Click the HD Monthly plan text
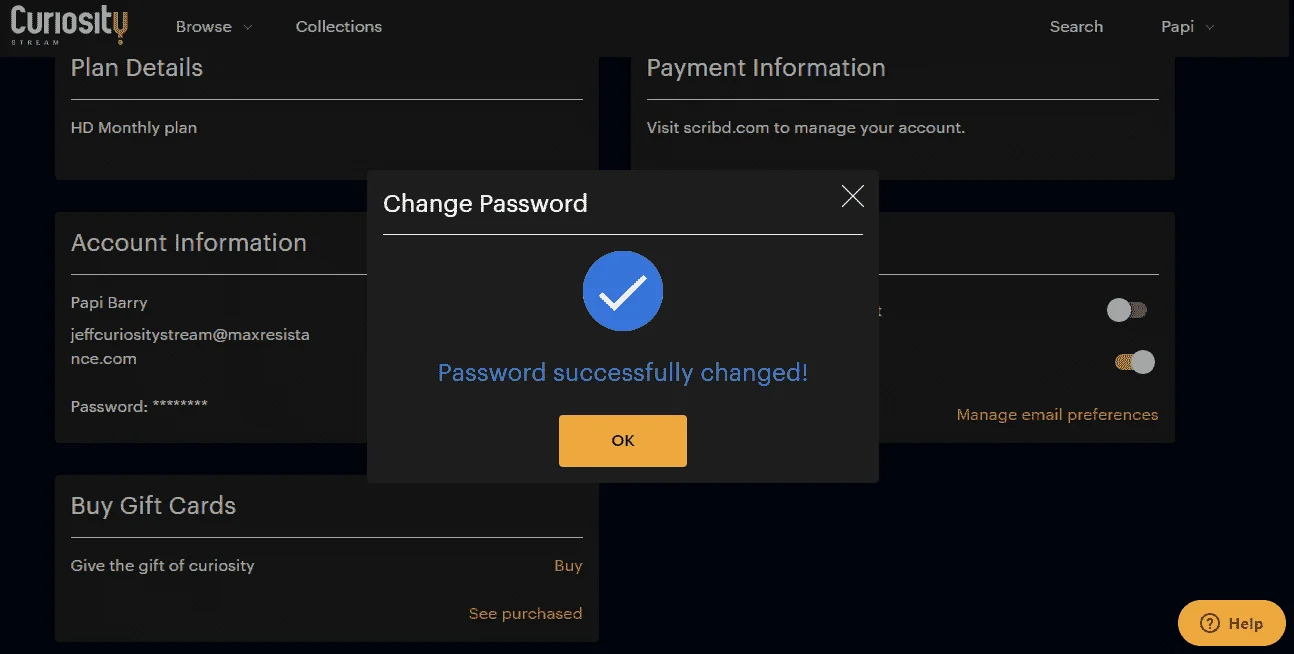 point(134,128)
